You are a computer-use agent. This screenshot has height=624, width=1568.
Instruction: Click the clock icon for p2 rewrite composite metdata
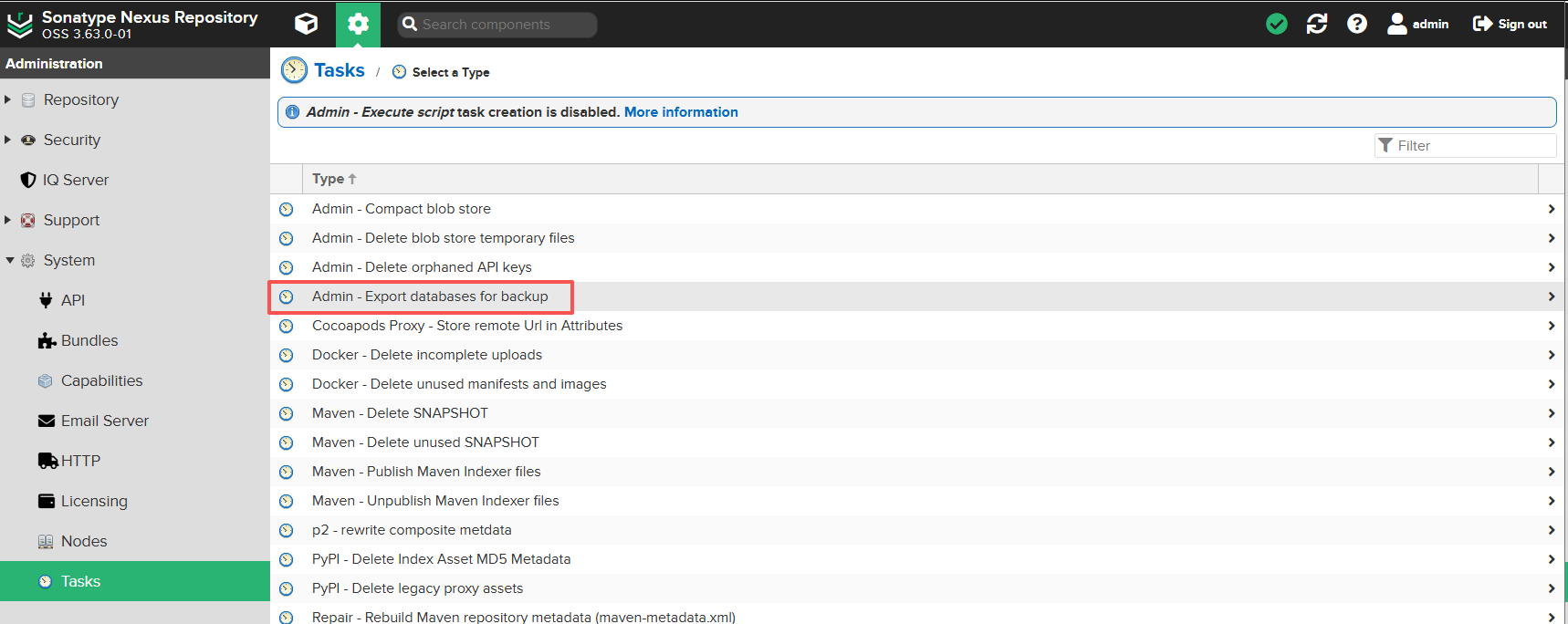coord(287,530)
